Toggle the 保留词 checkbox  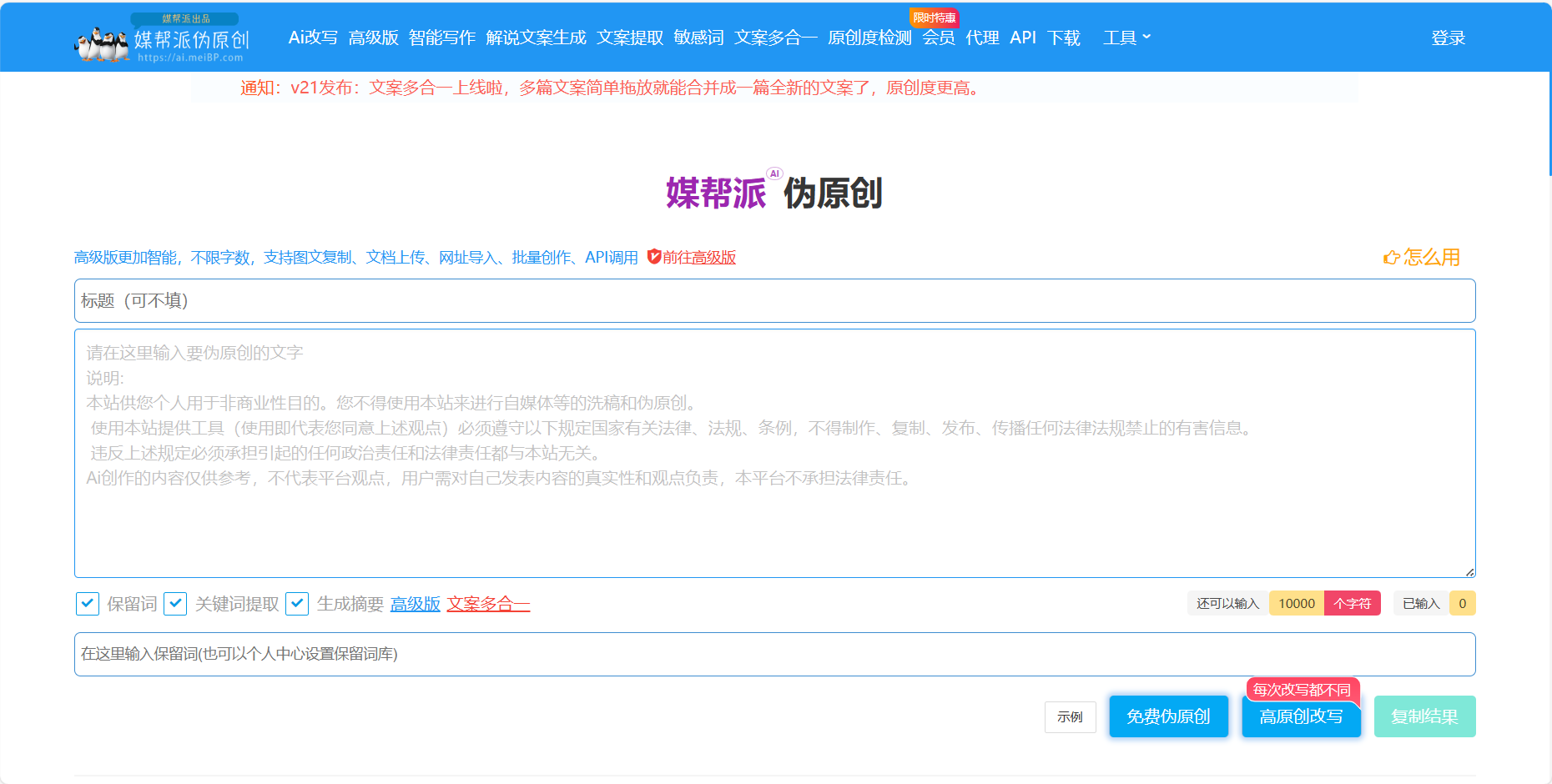point(88,604)
